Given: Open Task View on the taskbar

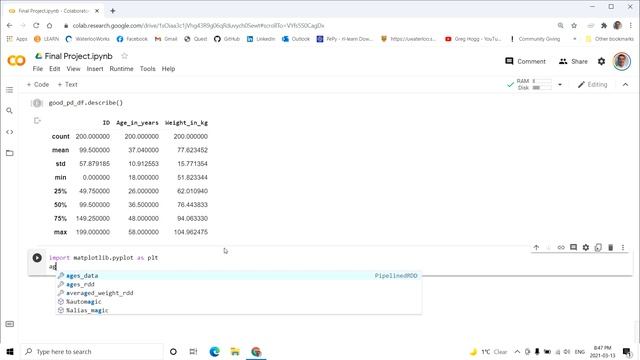Looking at the screenshot, I should coord(193,351).
